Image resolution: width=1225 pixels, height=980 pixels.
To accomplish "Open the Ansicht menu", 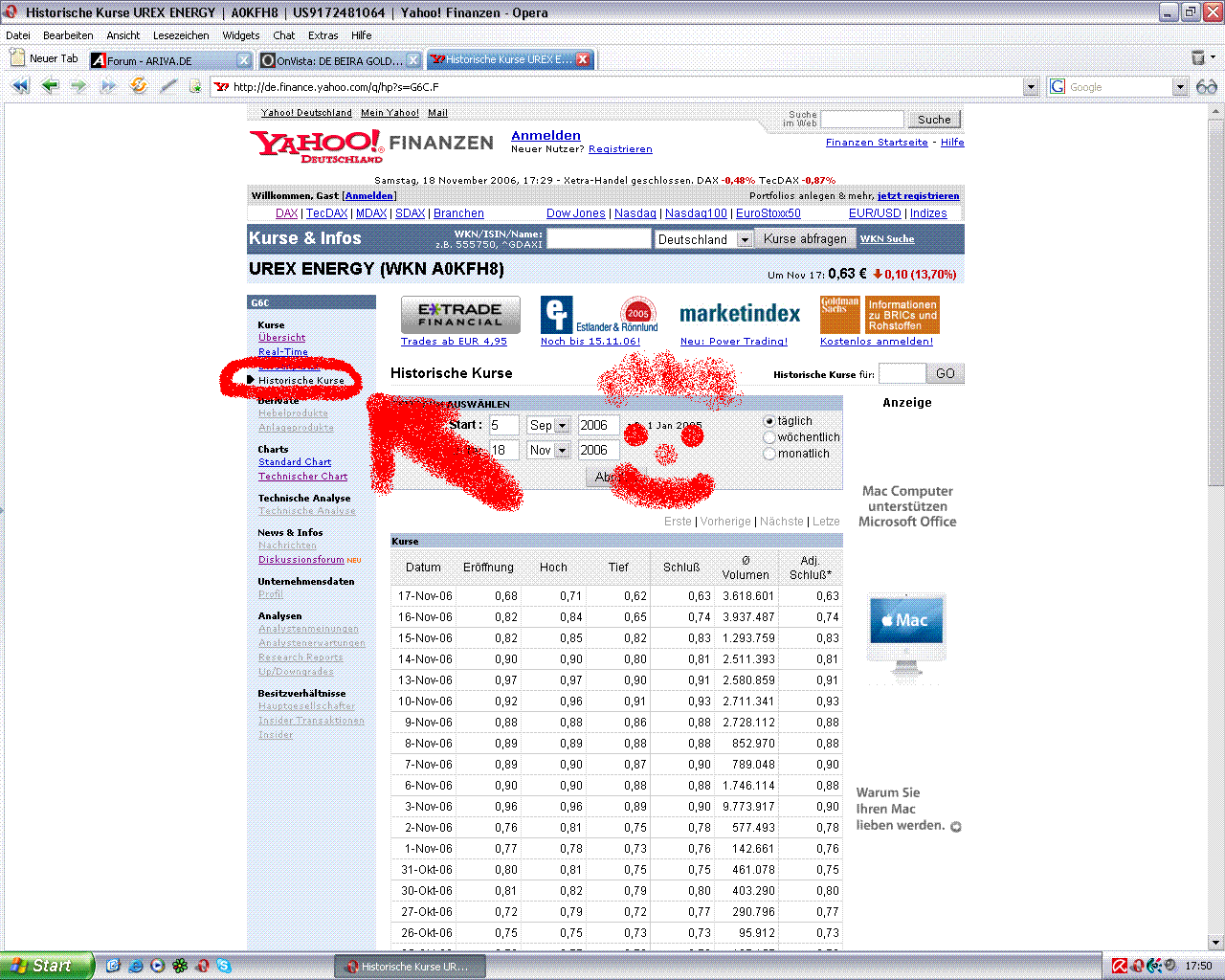I will (x=123, y=35).
